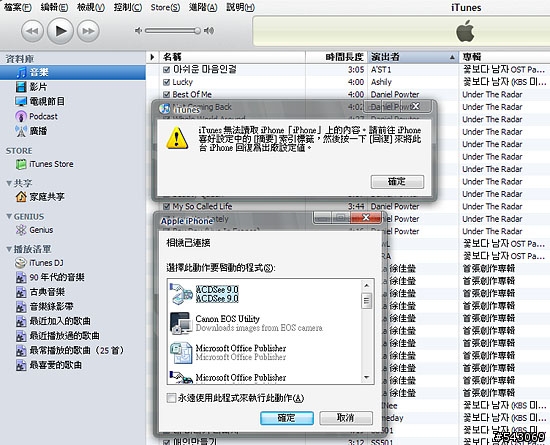Viewport: 550px width, 445px height.
Task: Select 音樂 music library in sidebar
Action: coord(73,72)
